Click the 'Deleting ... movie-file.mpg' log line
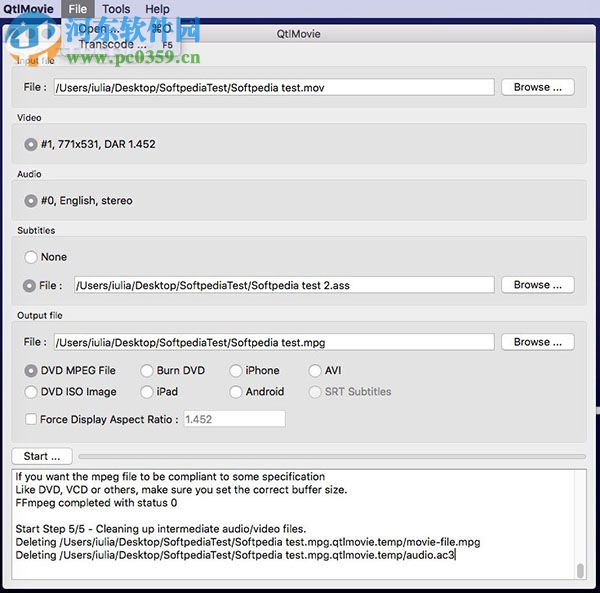The height and width of the screenshot is (593, 600). click(x=248, y=542)
